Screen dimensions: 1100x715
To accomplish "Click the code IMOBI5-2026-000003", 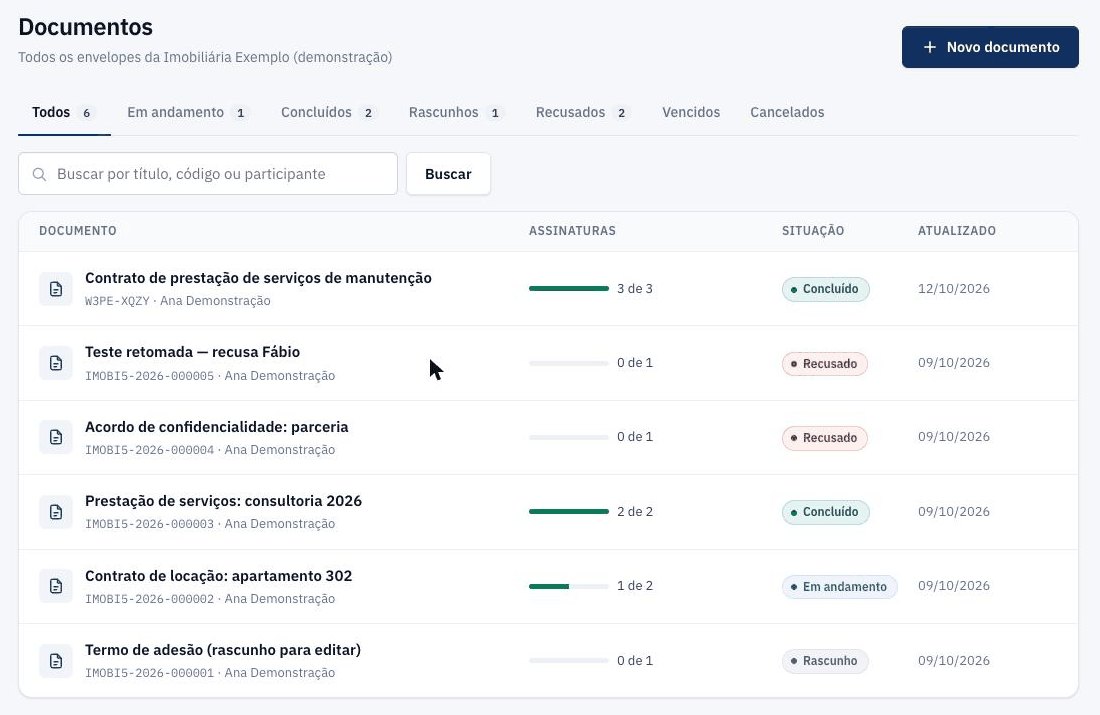I will [x=149, y=524].
